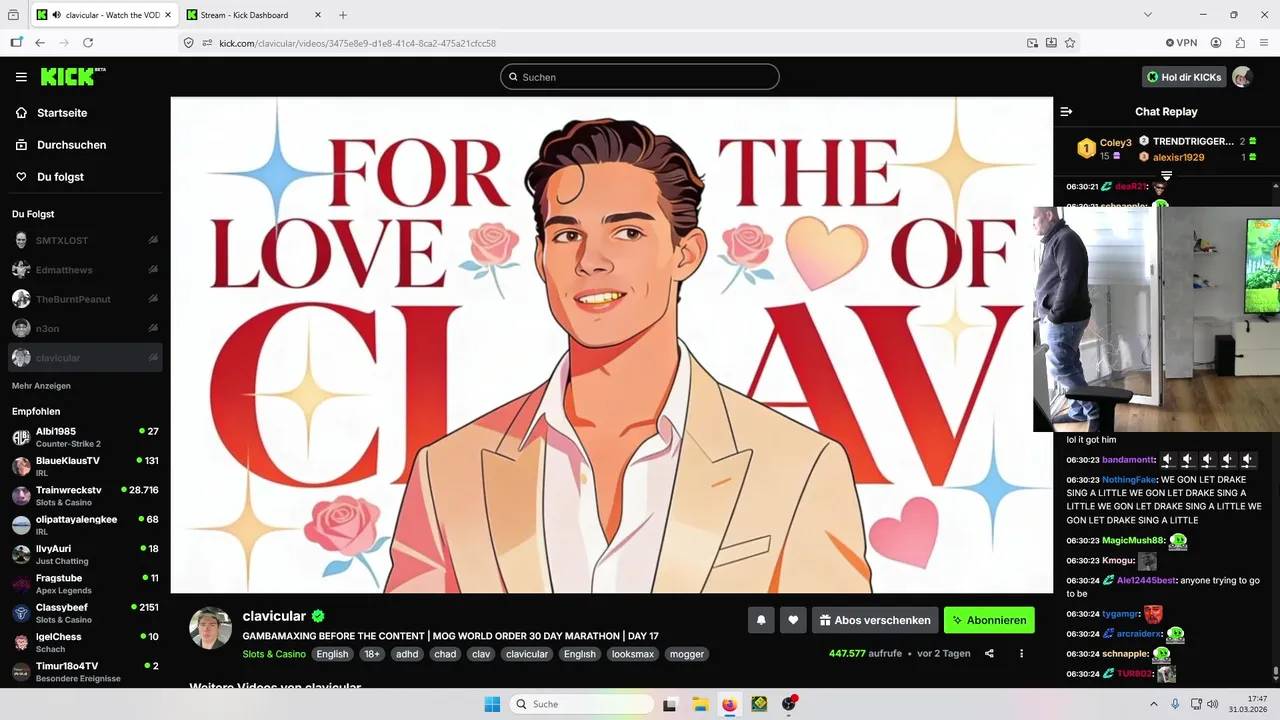This screenshot has height=720, width=1280.
Task: Open recommended channel IlvyAuri
Action: click(x=85, y=554)
